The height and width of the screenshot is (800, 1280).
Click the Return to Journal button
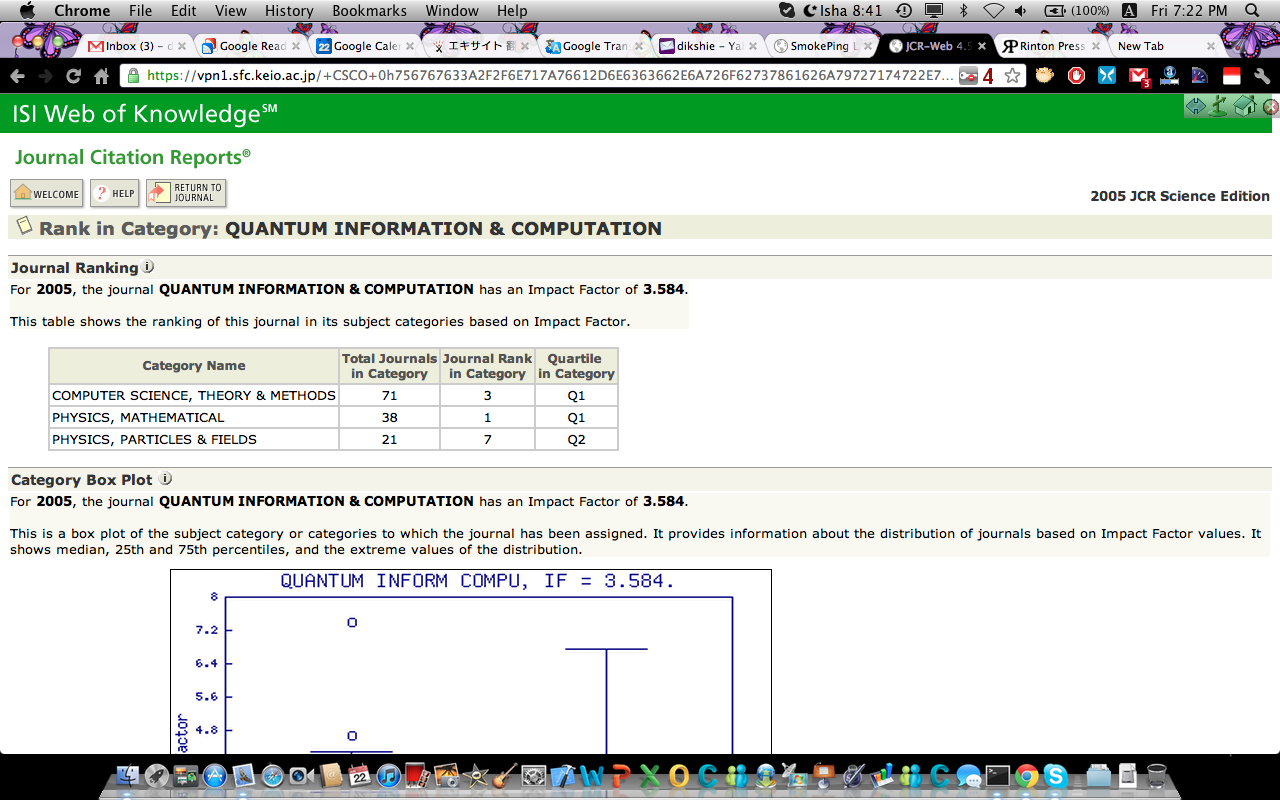[186, 193]
